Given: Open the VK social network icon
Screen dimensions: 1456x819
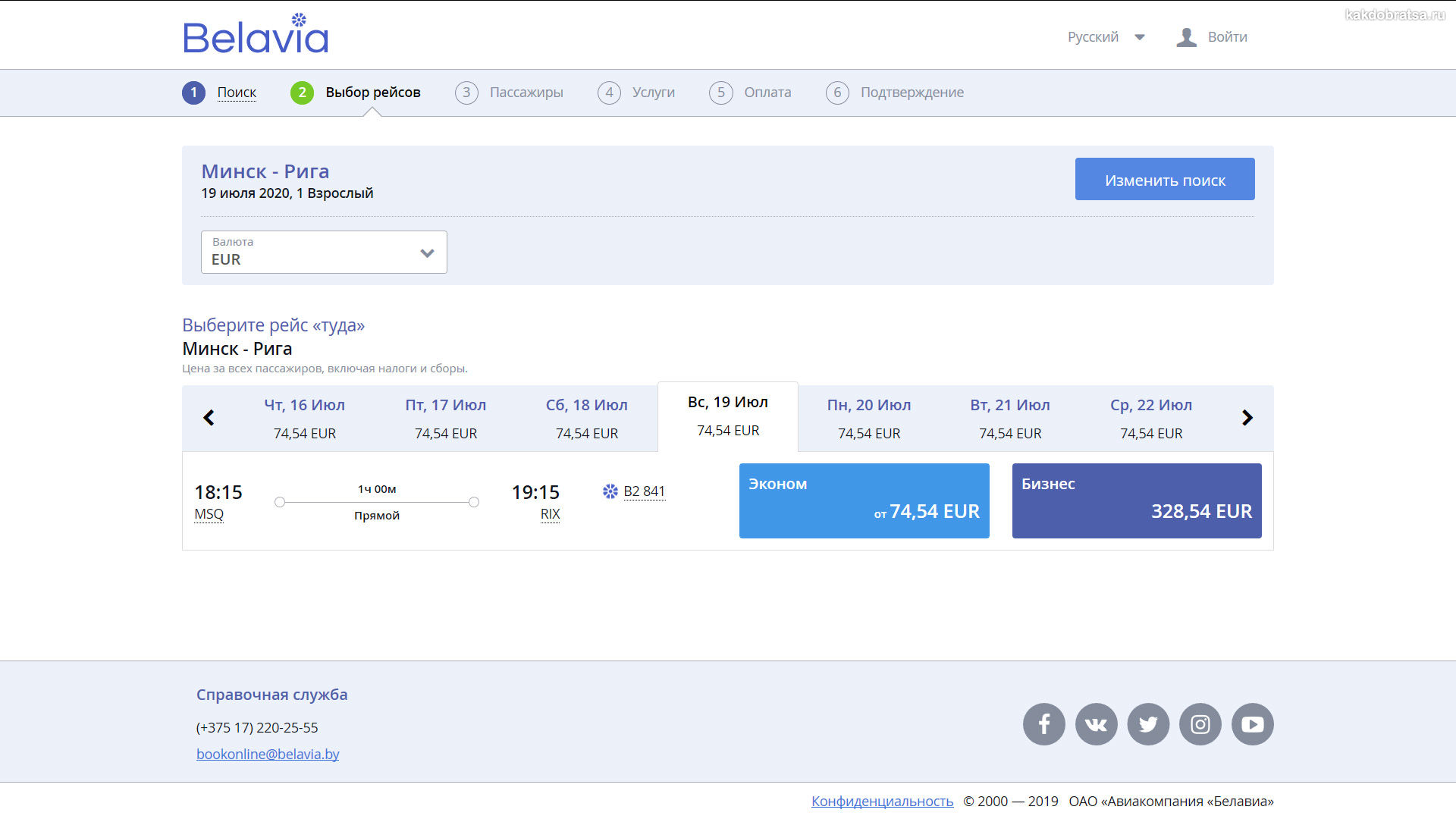Looking at the screenshot, I should tap(1096, 724).
